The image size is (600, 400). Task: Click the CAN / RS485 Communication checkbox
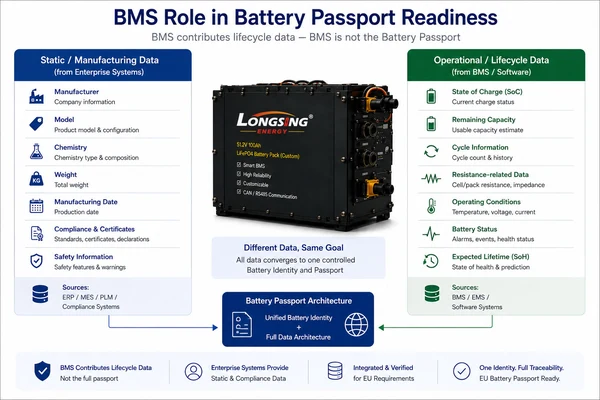coord(239,191)
